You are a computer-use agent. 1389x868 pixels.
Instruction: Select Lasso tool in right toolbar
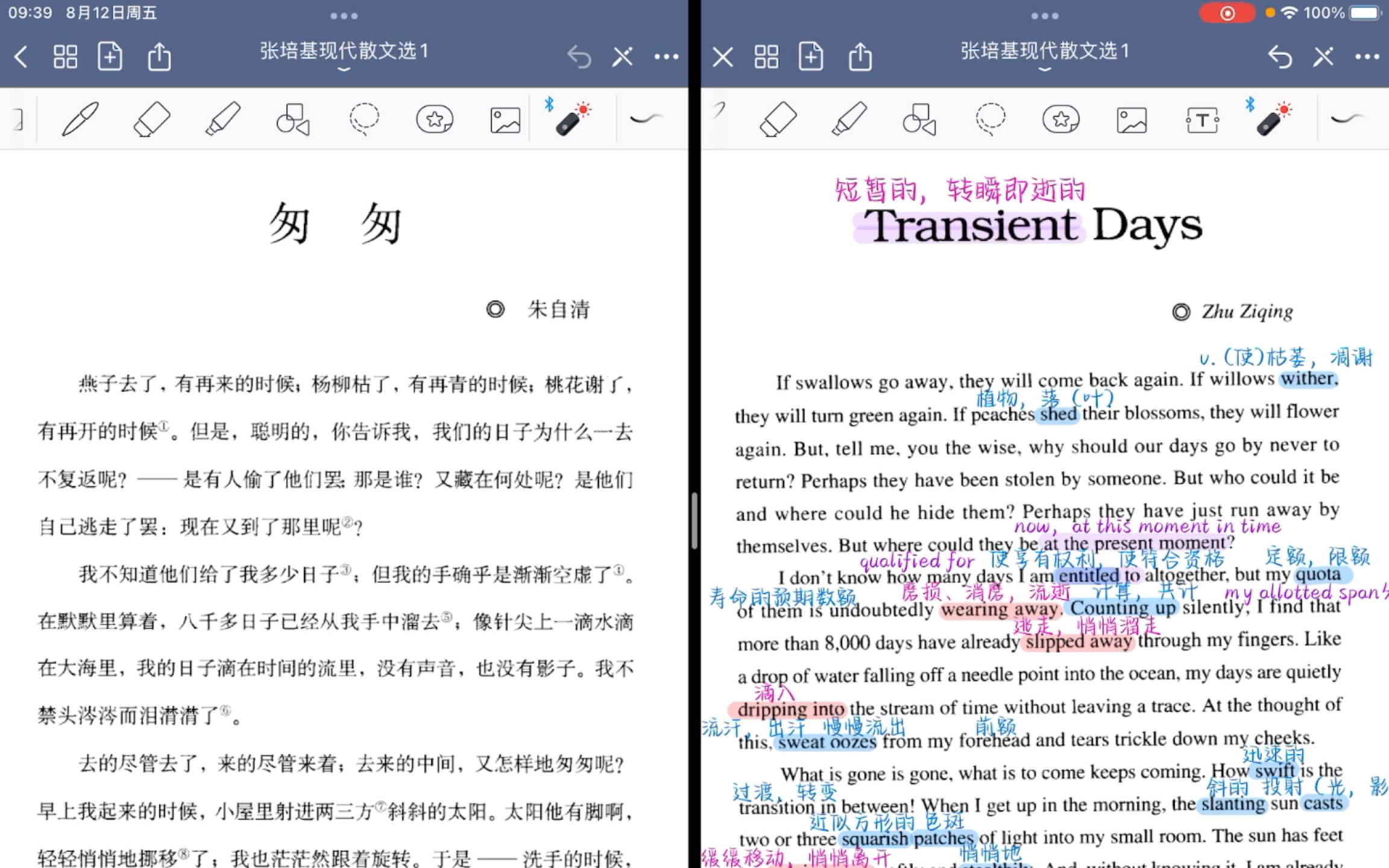pyautogui.click(x=991, y=119)
